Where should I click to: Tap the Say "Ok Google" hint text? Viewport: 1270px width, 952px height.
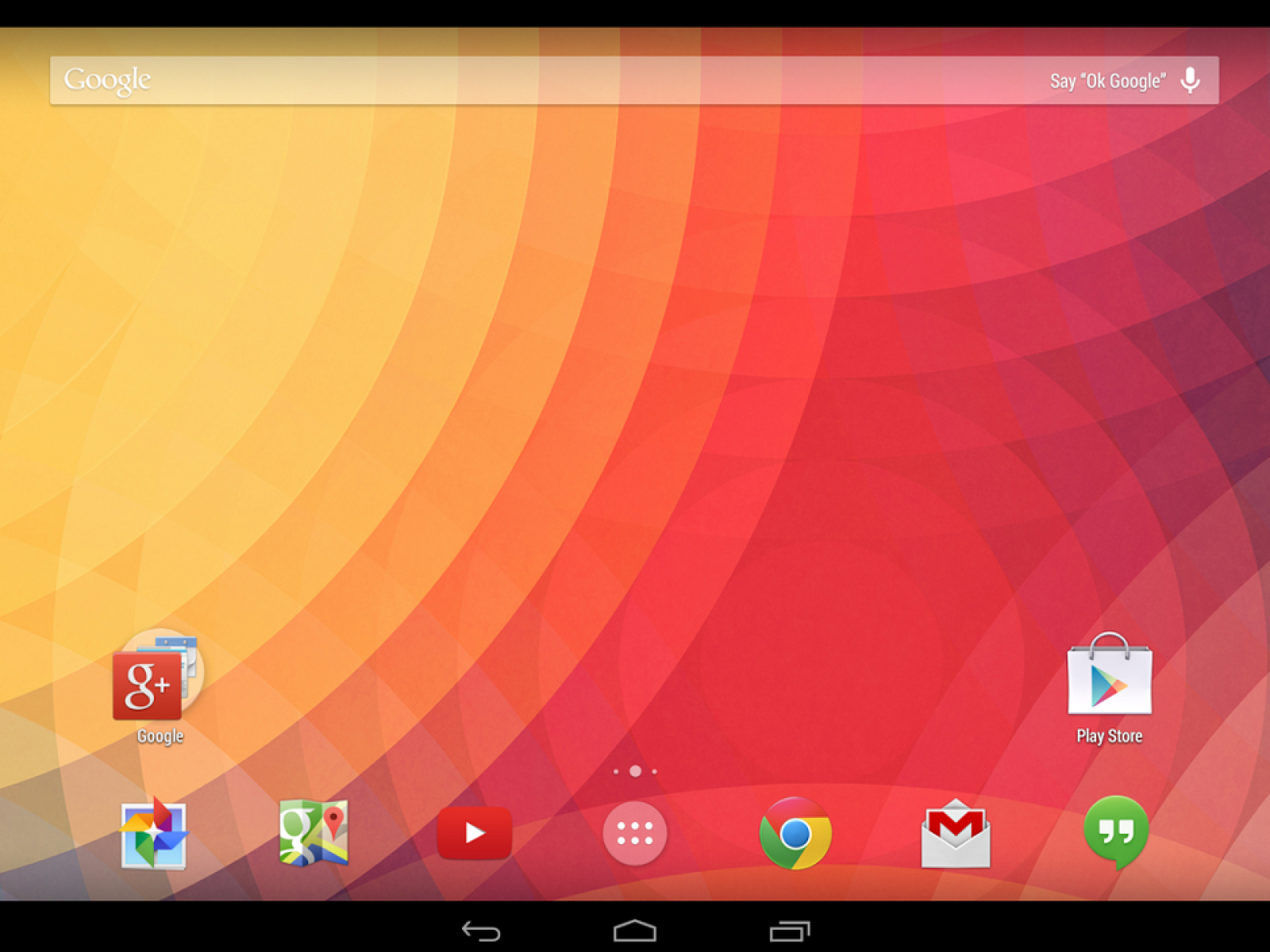tap(1107, 81)
